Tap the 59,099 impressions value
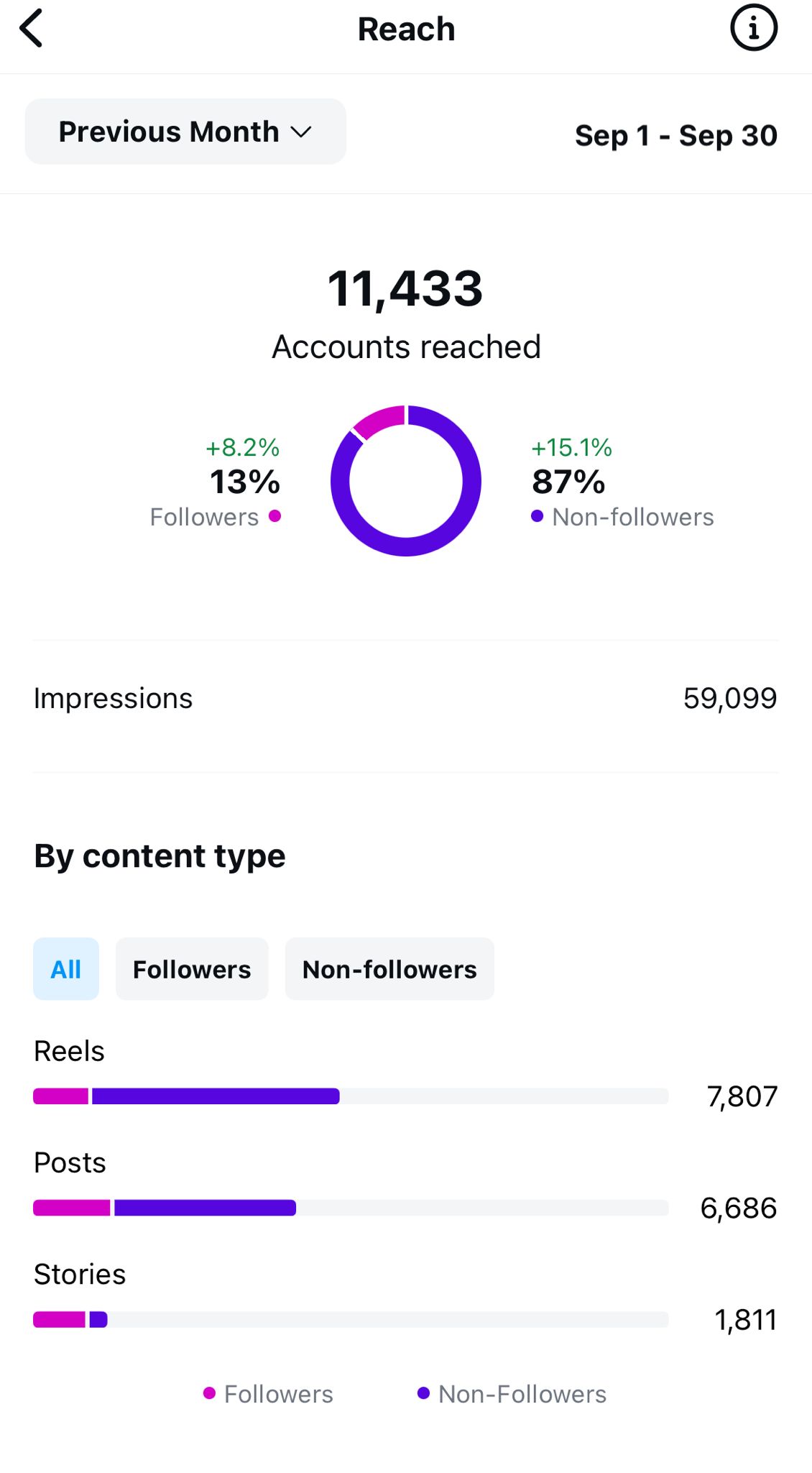The height and width of the screenshot is (1473, 812). point(729,699)
